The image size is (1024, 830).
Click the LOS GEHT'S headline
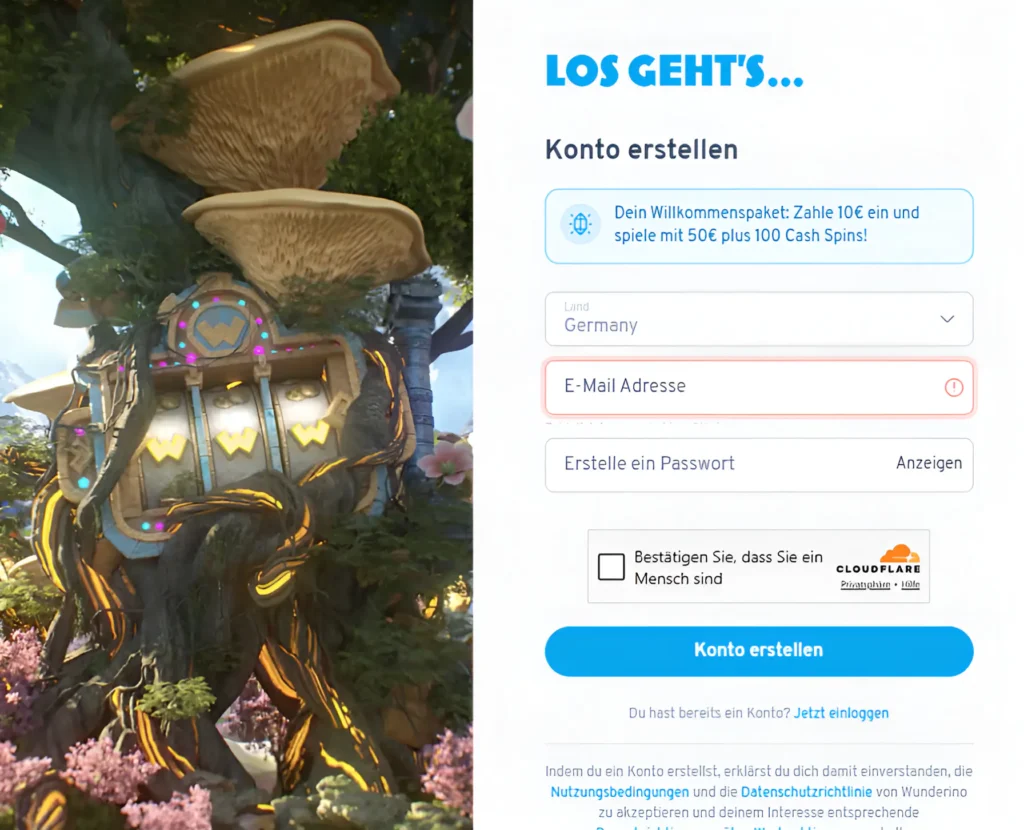(675, 71)
